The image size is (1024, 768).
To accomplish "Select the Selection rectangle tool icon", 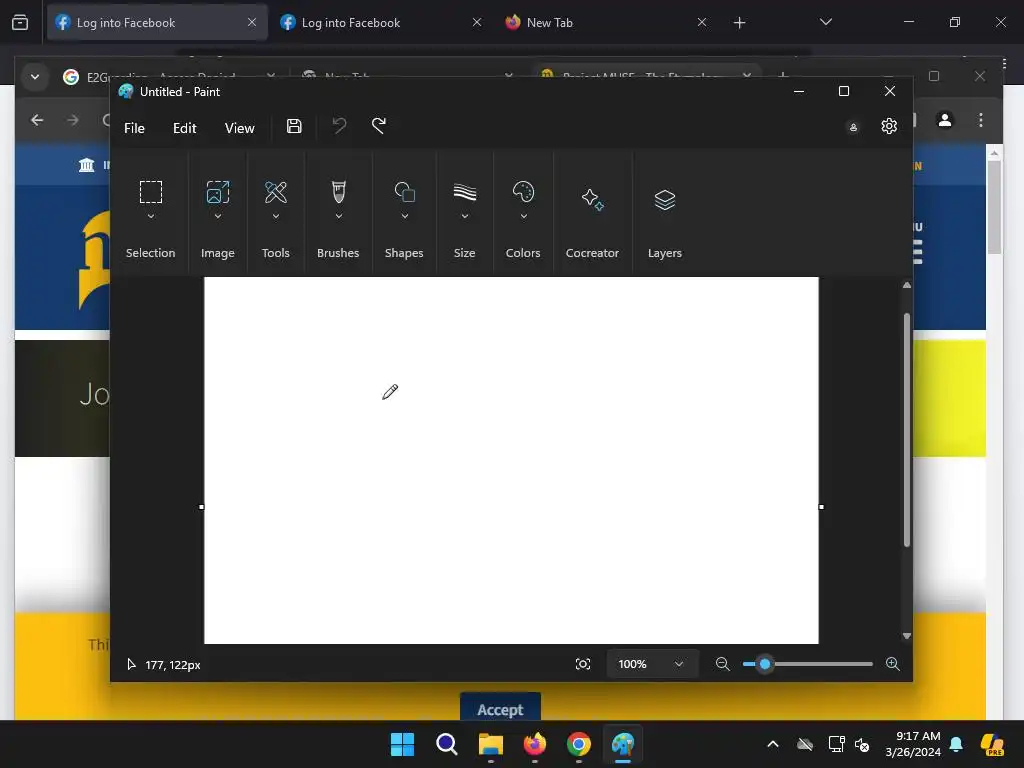I will pyautogui.click(x=151, y=192).
